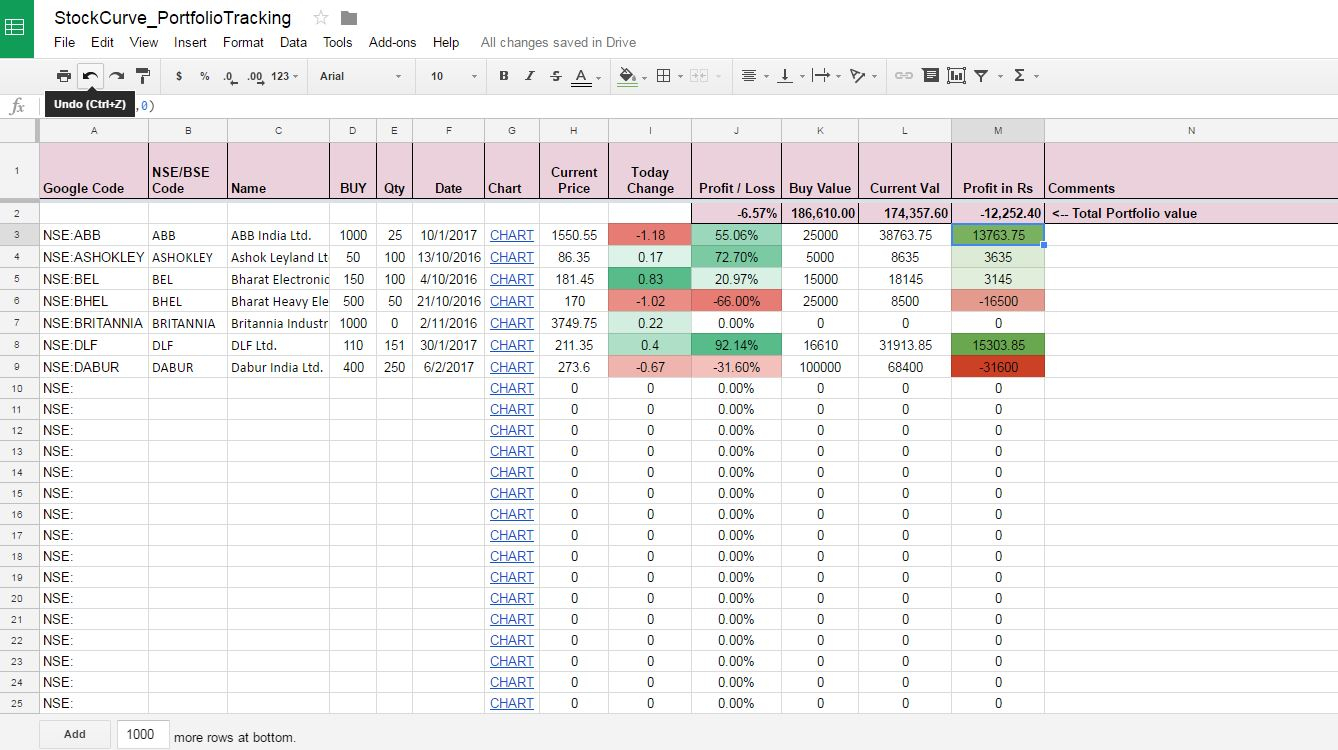Screen dimensions: 1338x750
Task: Open the Add-ons menu
Action: (x=392, y=42)
